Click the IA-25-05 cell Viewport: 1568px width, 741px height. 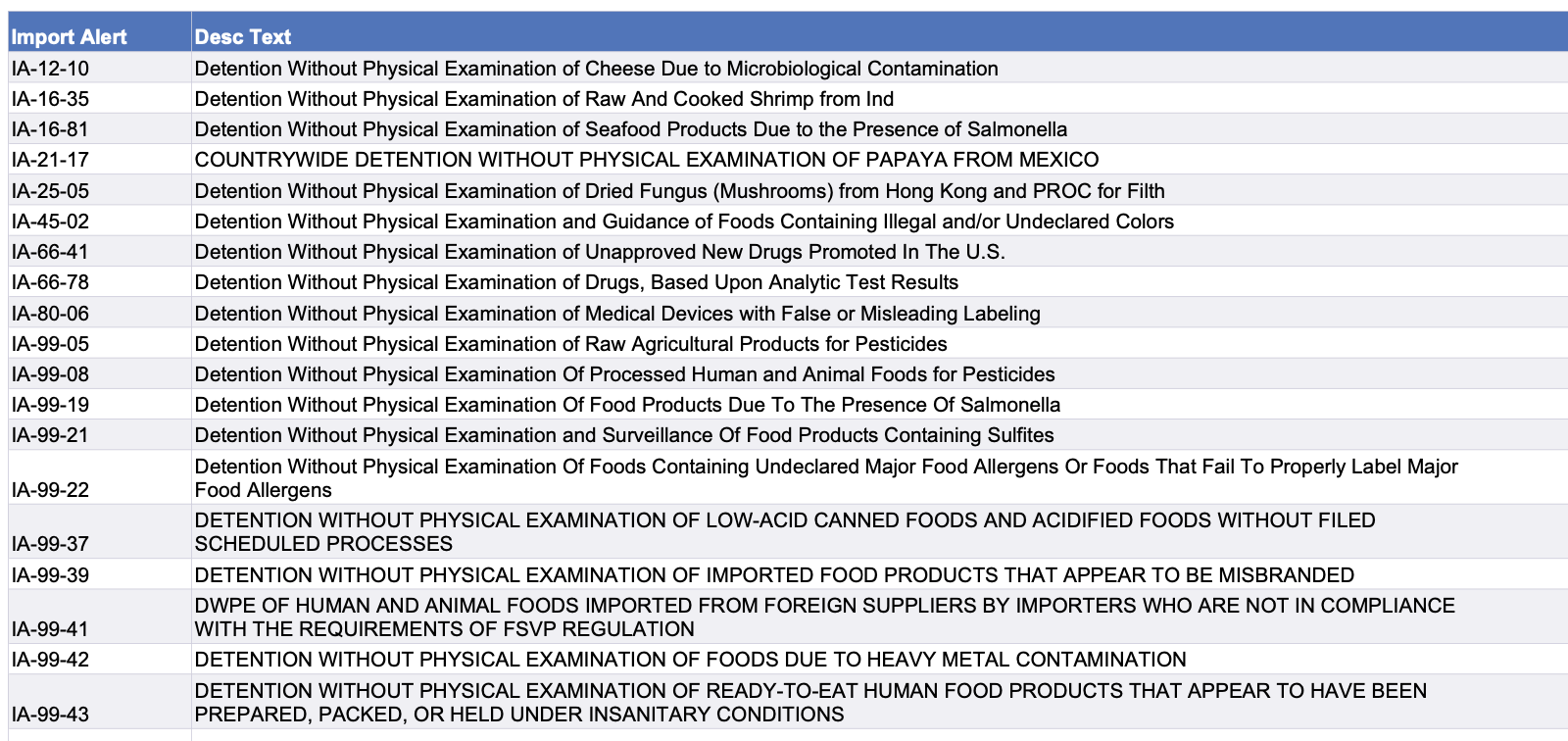(51, 191)
